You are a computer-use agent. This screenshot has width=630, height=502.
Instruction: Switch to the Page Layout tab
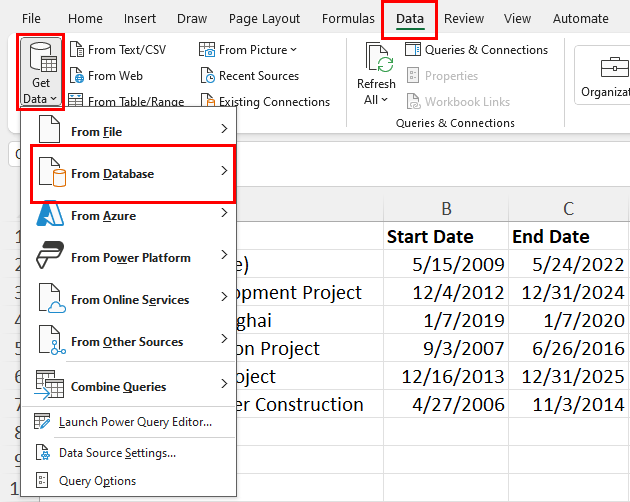264,18
